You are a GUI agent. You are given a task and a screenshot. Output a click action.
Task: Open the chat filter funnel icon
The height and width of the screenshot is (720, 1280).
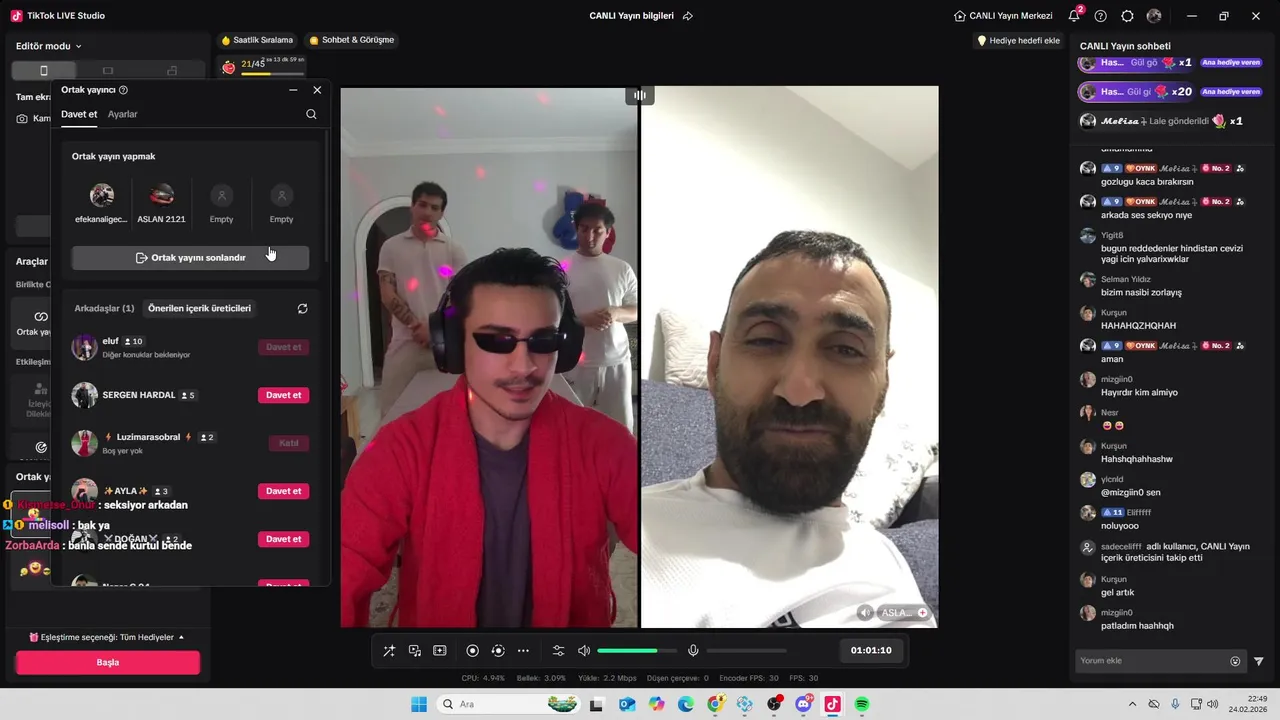1259,661
